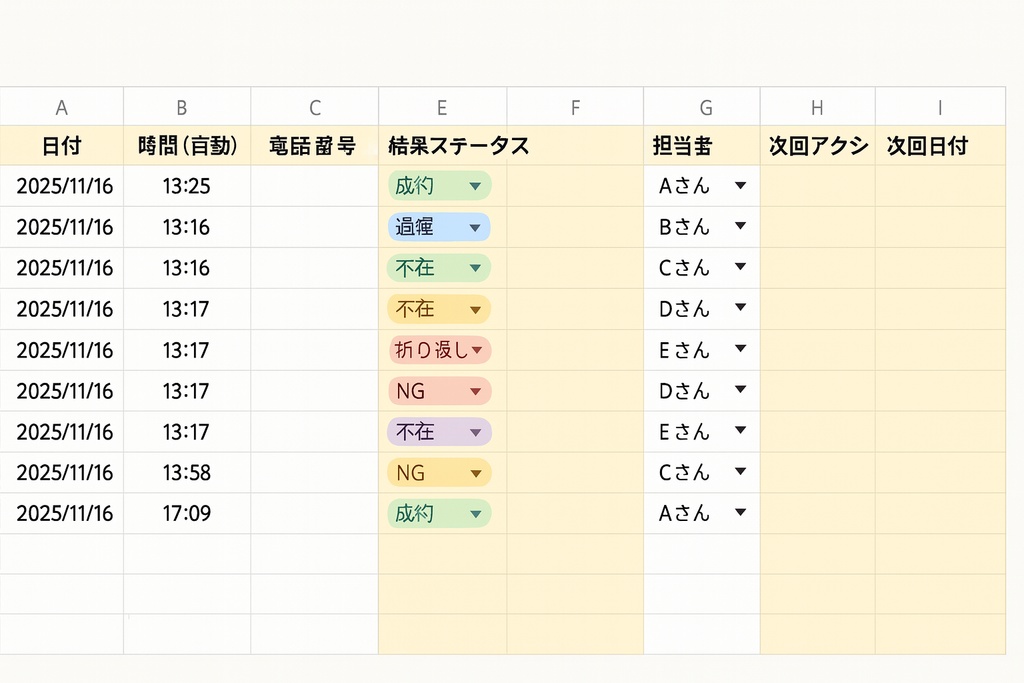Viewport: 1024px width, 683px height.
Task: Select the 13:25 time cell
Action: (187, 186)
